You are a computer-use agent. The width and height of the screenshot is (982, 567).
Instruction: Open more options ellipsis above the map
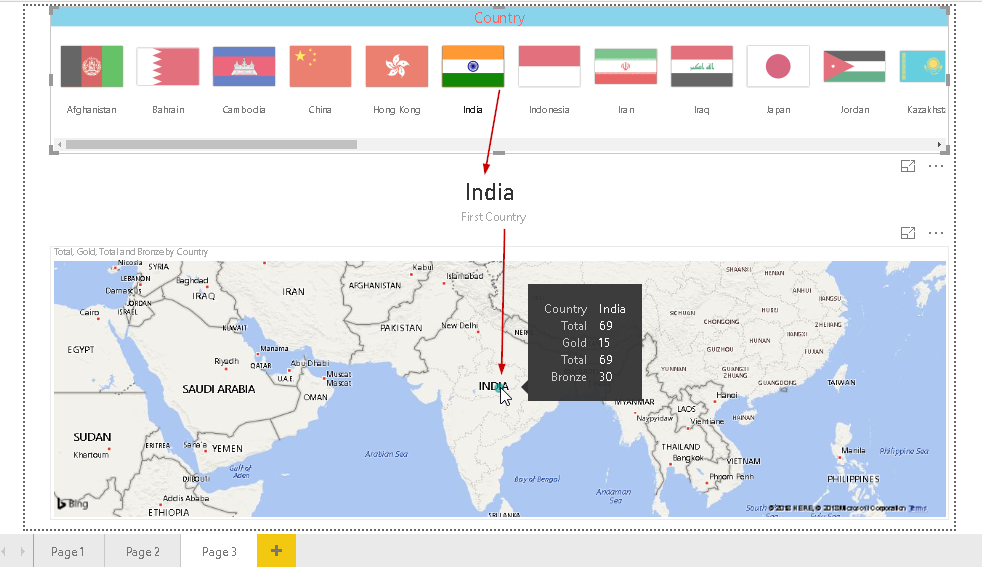936,233
